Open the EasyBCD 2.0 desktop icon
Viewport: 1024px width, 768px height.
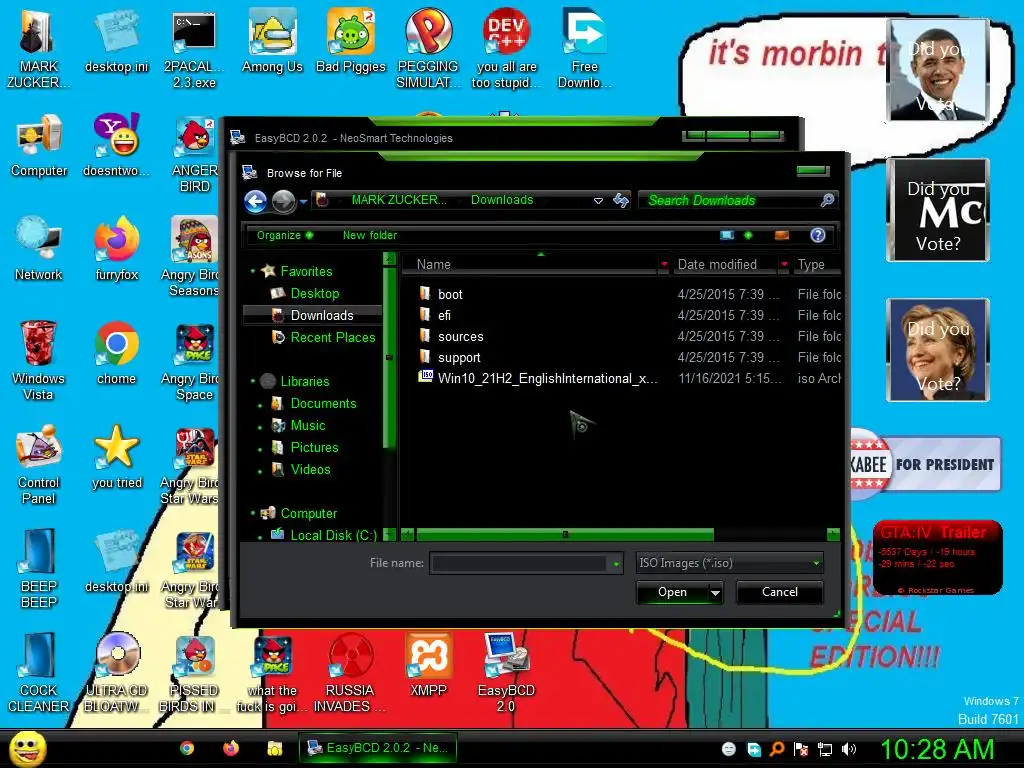tap(506, 673)
